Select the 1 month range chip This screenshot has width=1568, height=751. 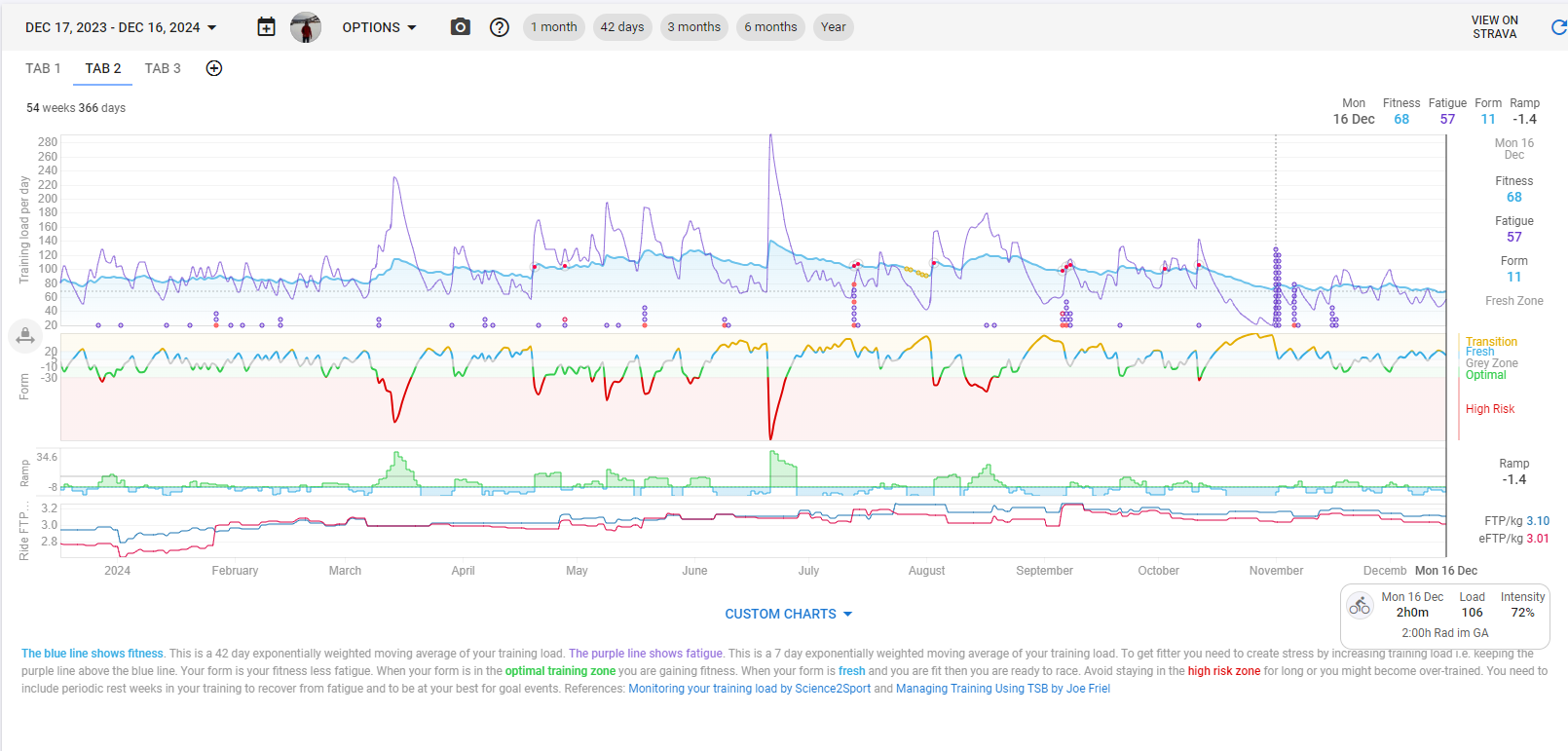[554, 27]
